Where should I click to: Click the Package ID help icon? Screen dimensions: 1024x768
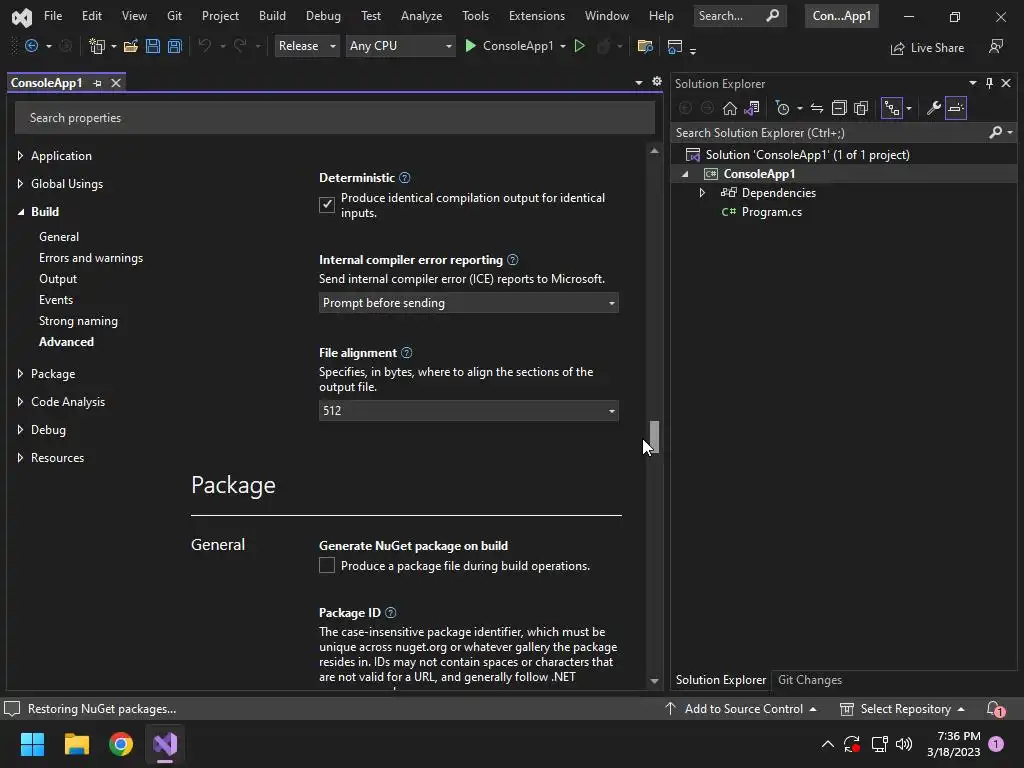point(391,613)
